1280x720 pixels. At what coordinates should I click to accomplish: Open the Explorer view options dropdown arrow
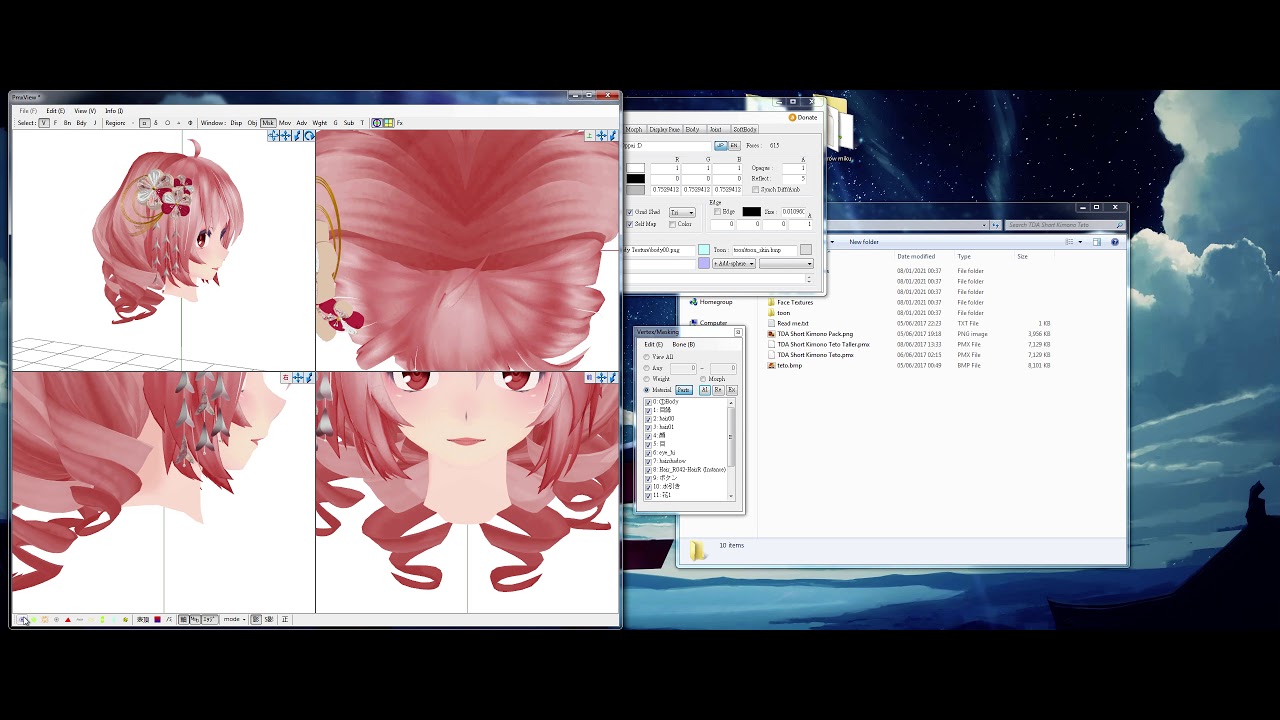[1080, 242]
